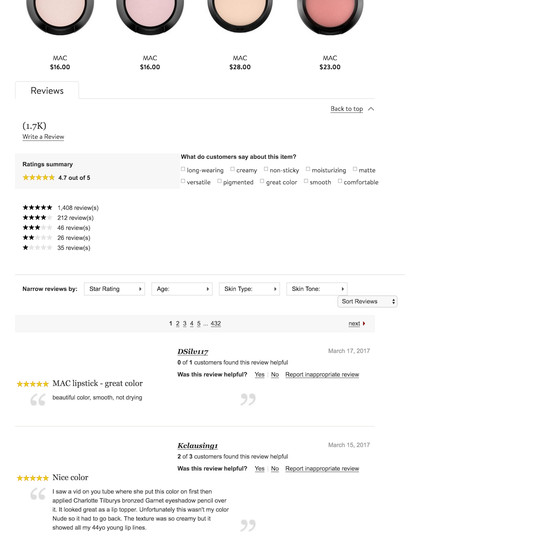
Task: Enable the creamy checkbox
Action: pyautogui.click(x=232, y=169)
